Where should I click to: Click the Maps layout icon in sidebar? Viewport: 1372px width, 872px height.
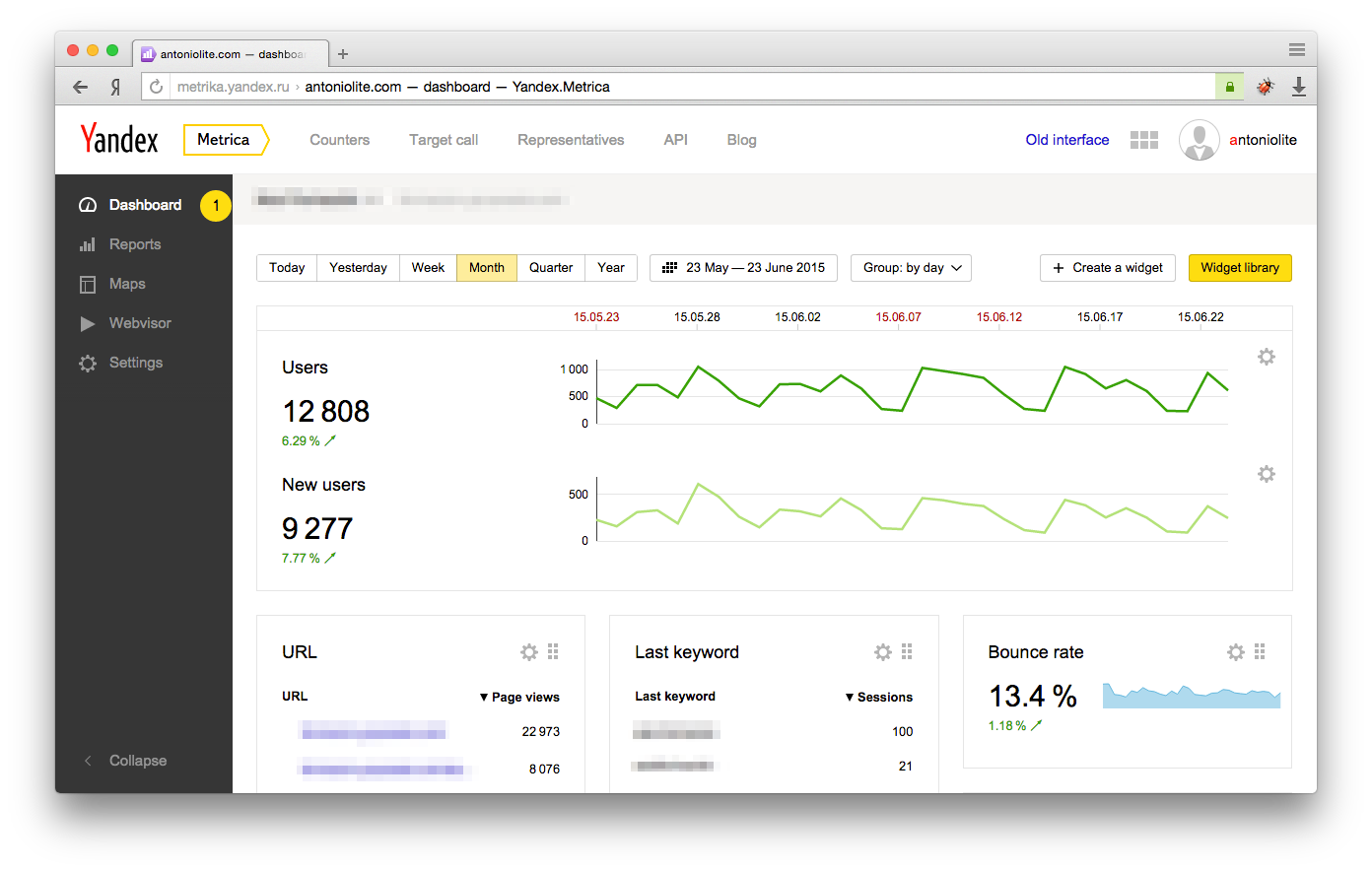(x=88, y=284)
